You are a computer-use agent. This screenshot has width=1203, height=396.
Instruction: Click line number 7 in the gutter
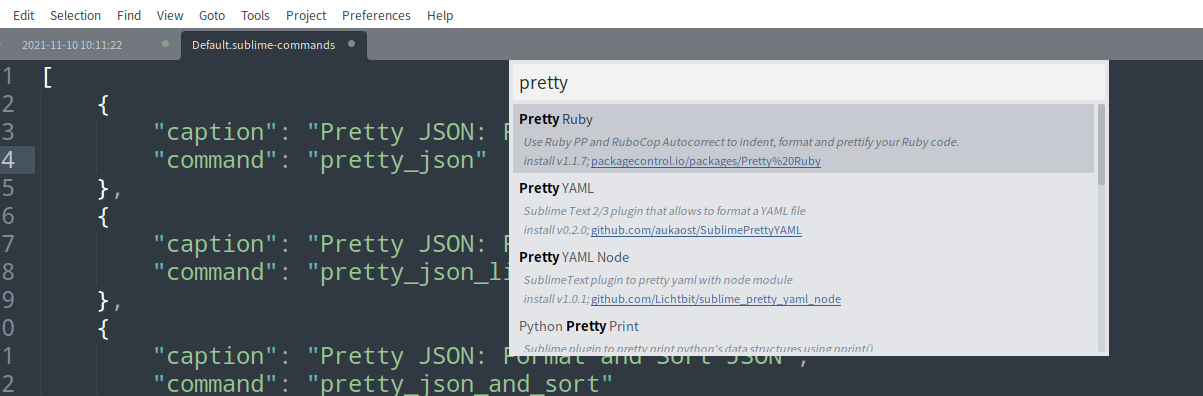(x=8, y=243)
